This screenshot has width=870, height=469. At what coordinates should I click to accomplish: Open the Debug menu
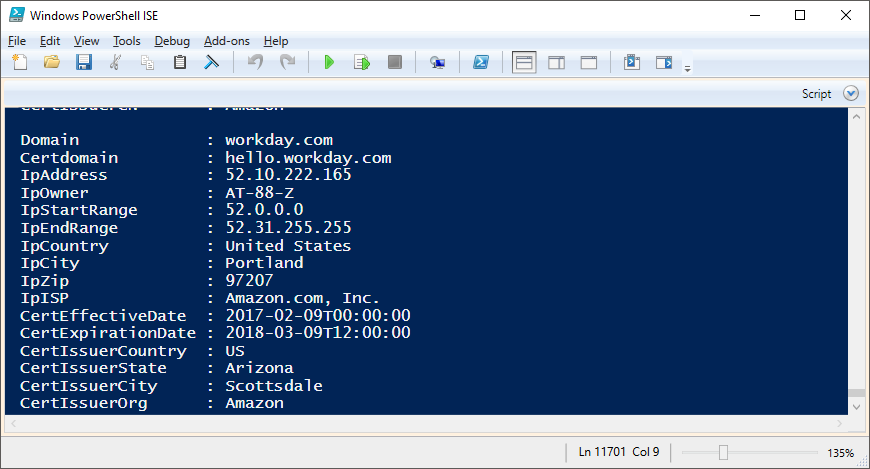(172, 41)
